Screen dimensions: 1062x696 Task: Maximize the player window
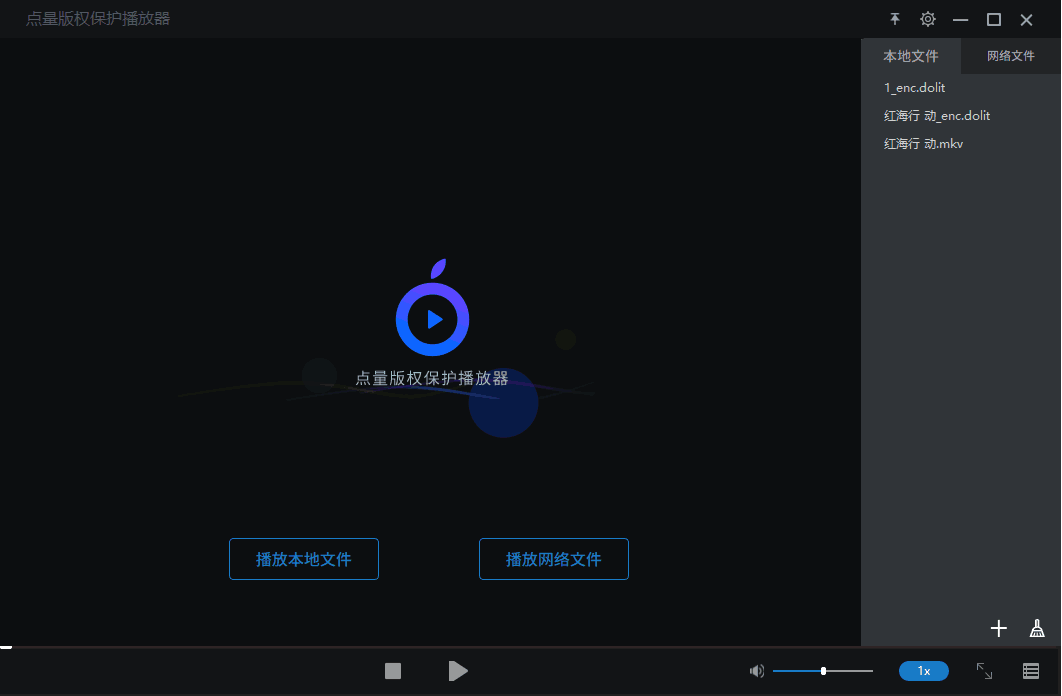[994, 20]
